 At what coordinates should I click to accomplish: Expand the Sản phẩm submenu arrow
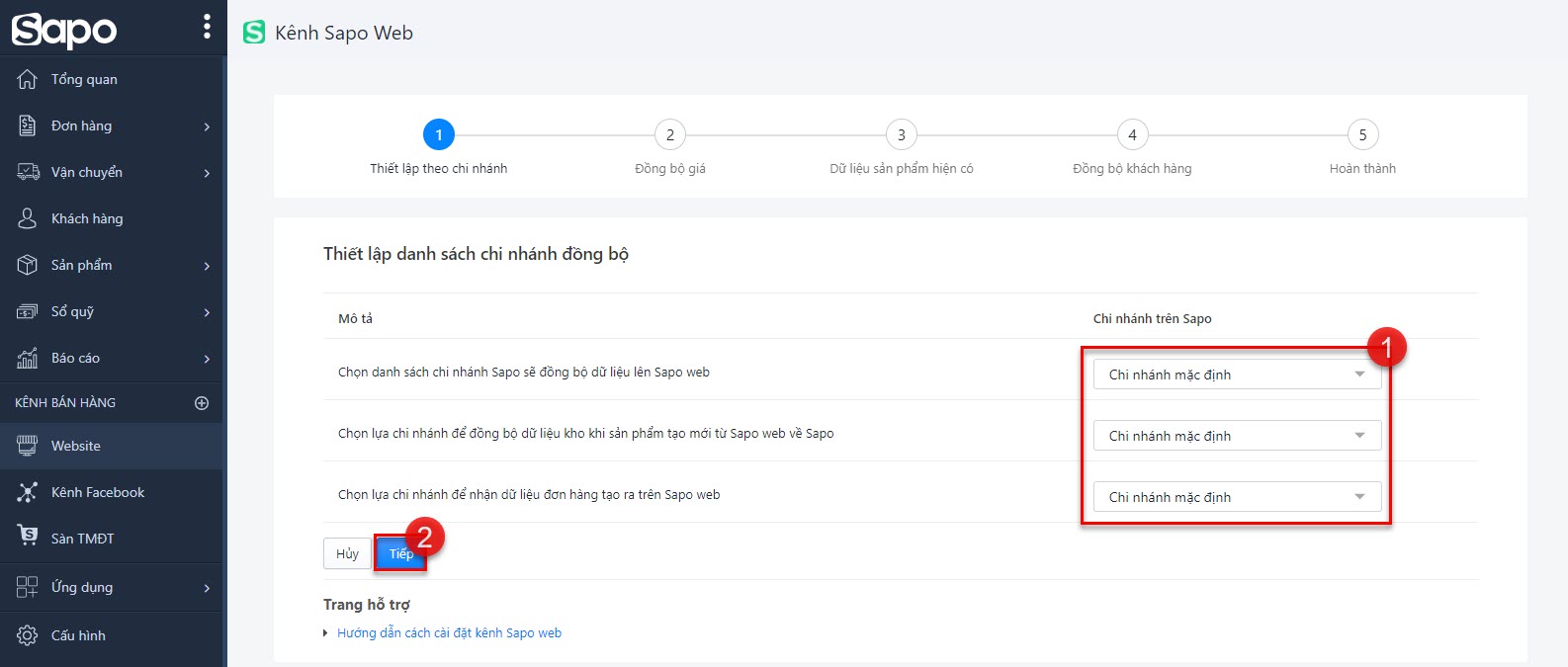[x=207, y=266]
